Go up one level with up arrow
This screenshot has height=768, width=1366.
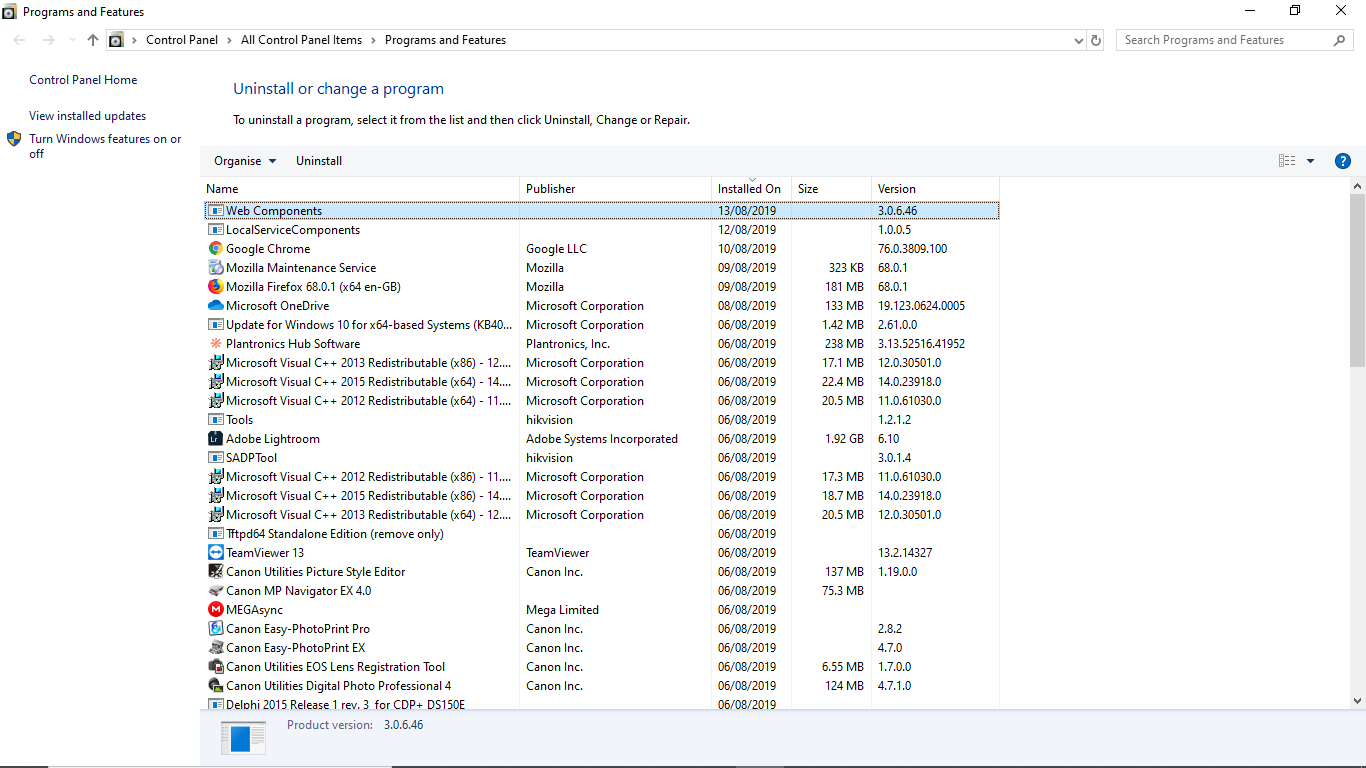point(93,40)
